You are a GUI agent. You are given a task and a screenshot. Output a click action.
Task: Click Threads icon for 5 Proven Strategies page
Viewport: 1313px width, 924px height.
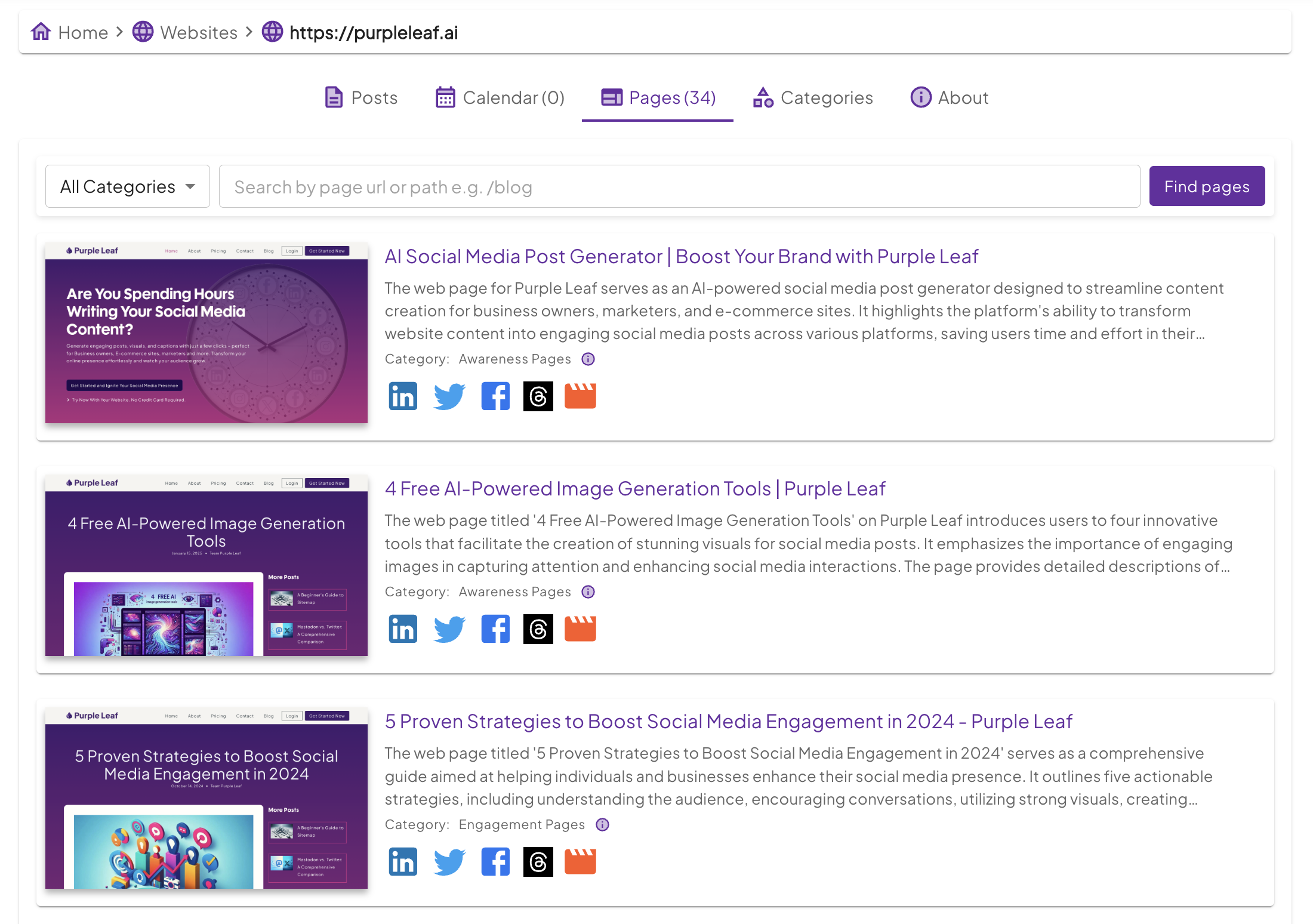coord(538,862)
